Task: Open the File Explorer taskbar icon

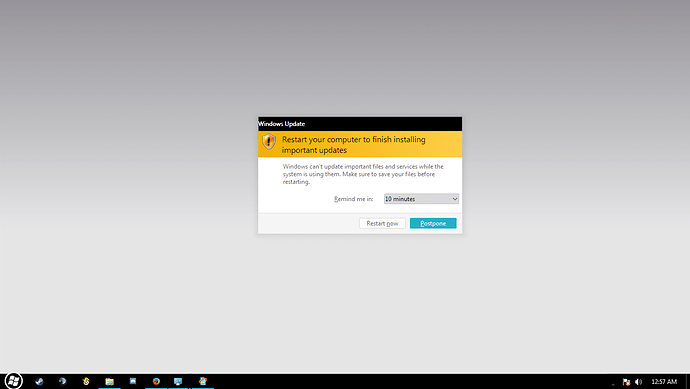Action: (x=109, y=382)
